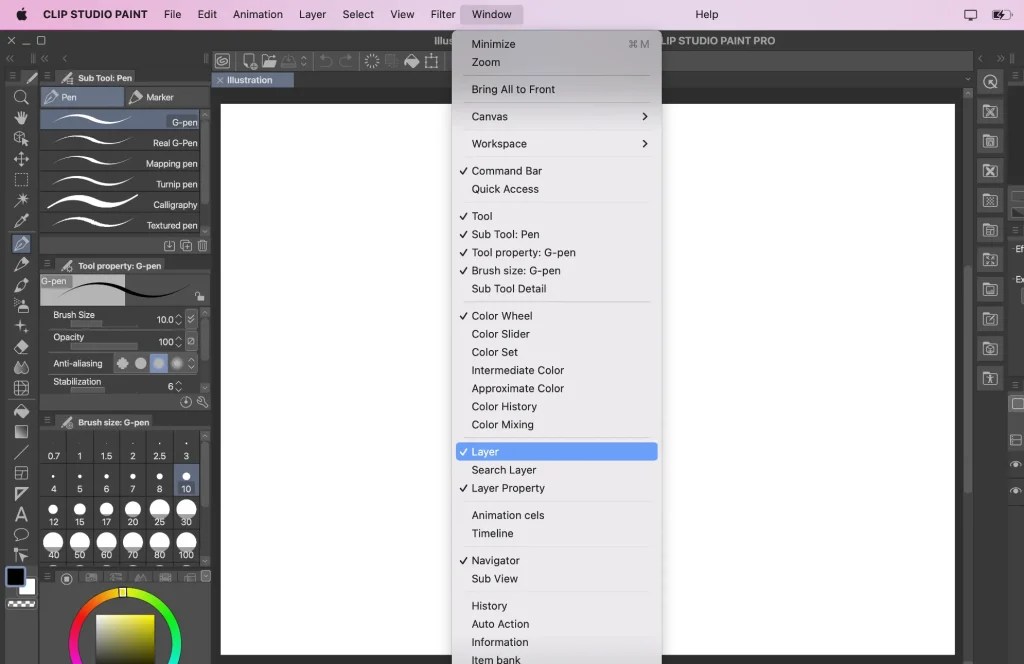
Task: Select the Magnifier zoom tool
Action: coord(21,98)
